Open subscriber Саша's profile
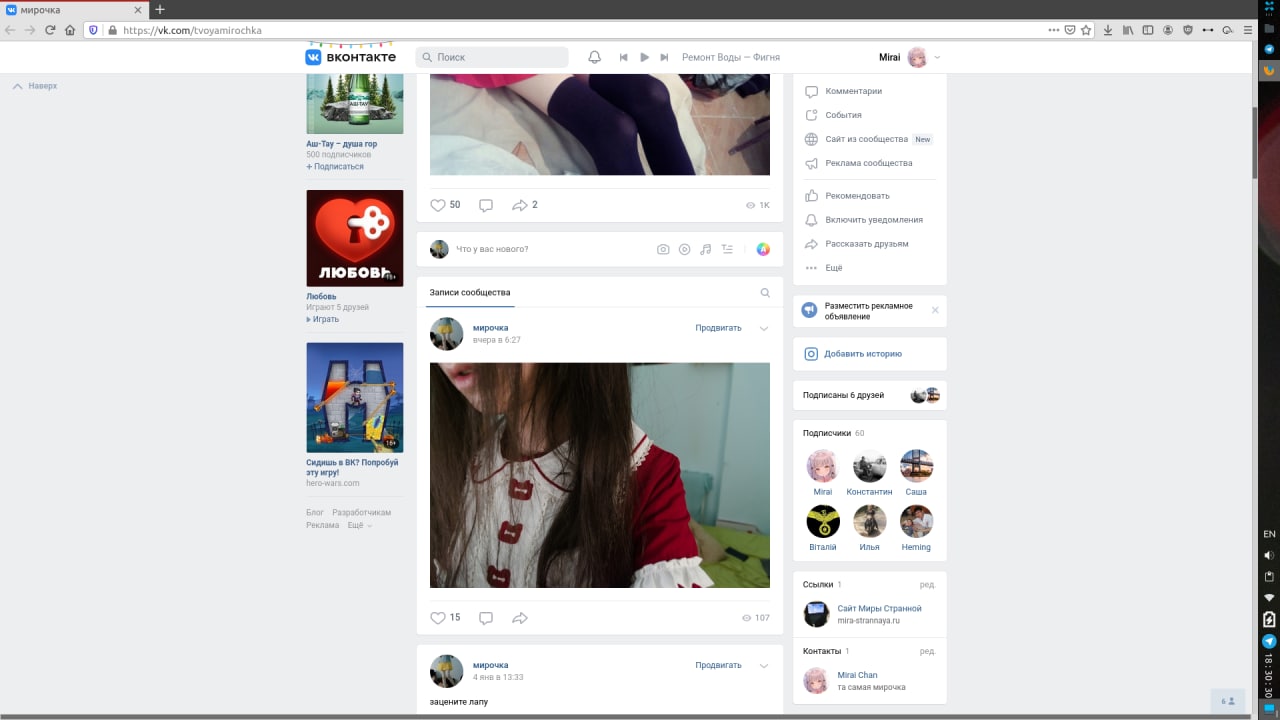This screenshot has height=720, width=1280. (916, 473)
